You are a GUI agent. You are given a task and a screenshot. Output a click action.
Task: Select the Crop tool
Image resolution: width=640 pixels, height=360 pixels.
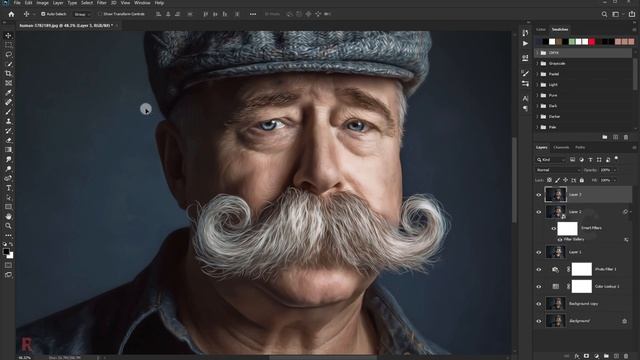(x=8, y=73)
